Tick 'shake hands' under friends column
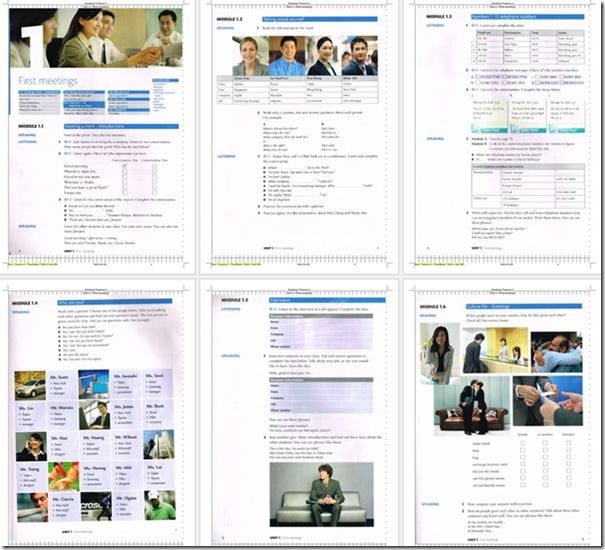The height and width of the screenshot is (550, 605). coord(523,443)
